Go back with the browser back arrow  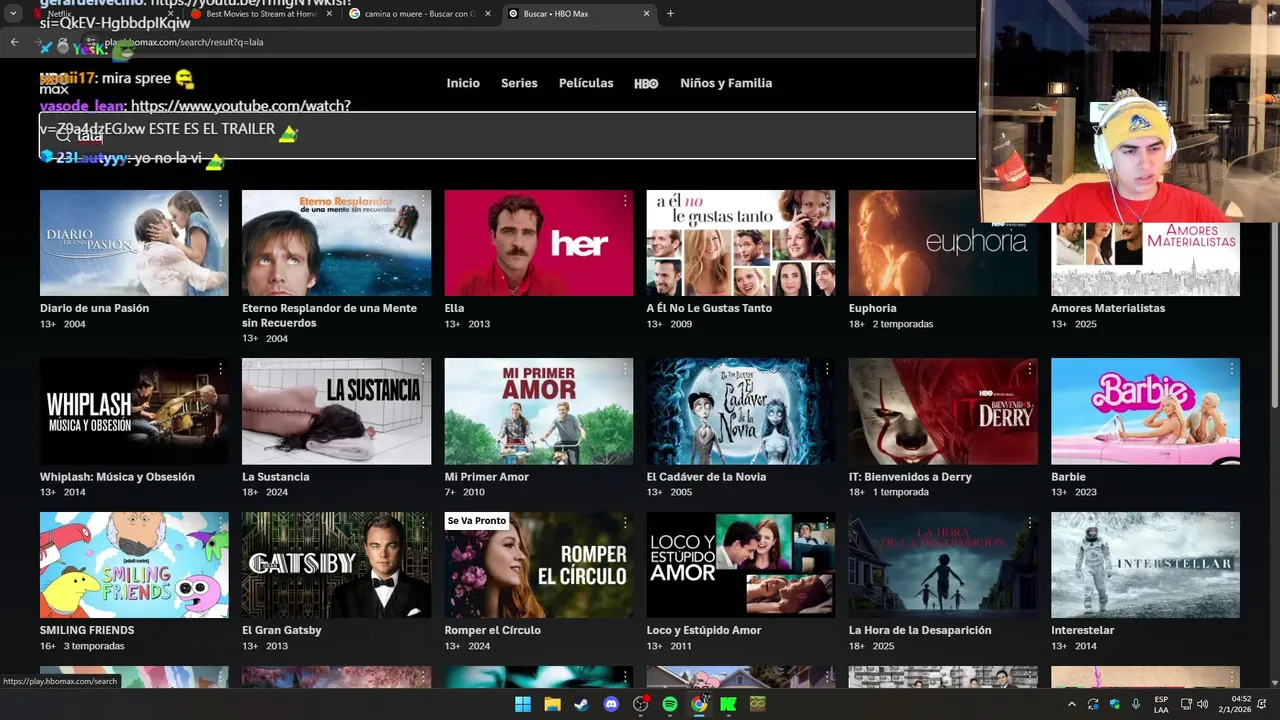coord(14,42)
